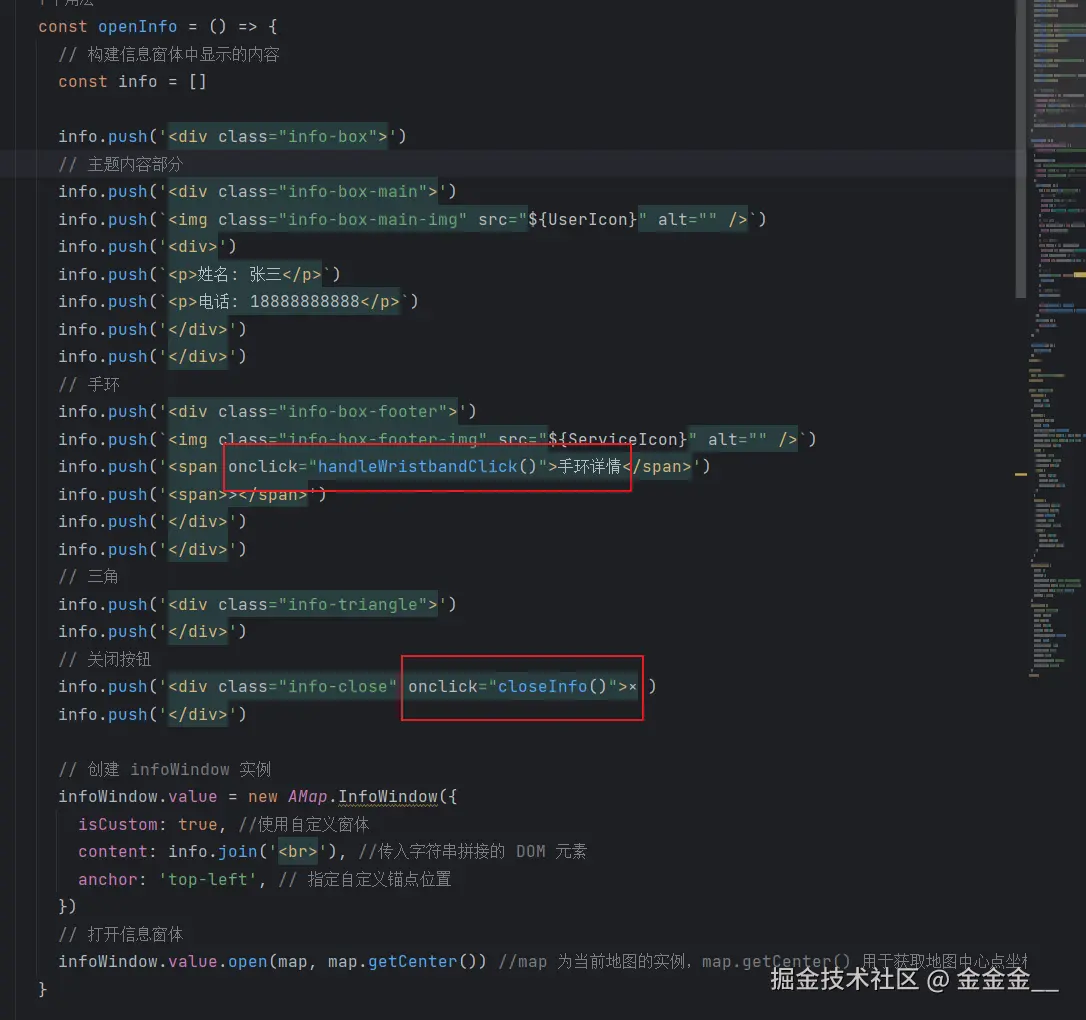This screenshot has height=1020, width=1086.
Task: Click the "info-triangle" div push line
Action: point(257,604)
